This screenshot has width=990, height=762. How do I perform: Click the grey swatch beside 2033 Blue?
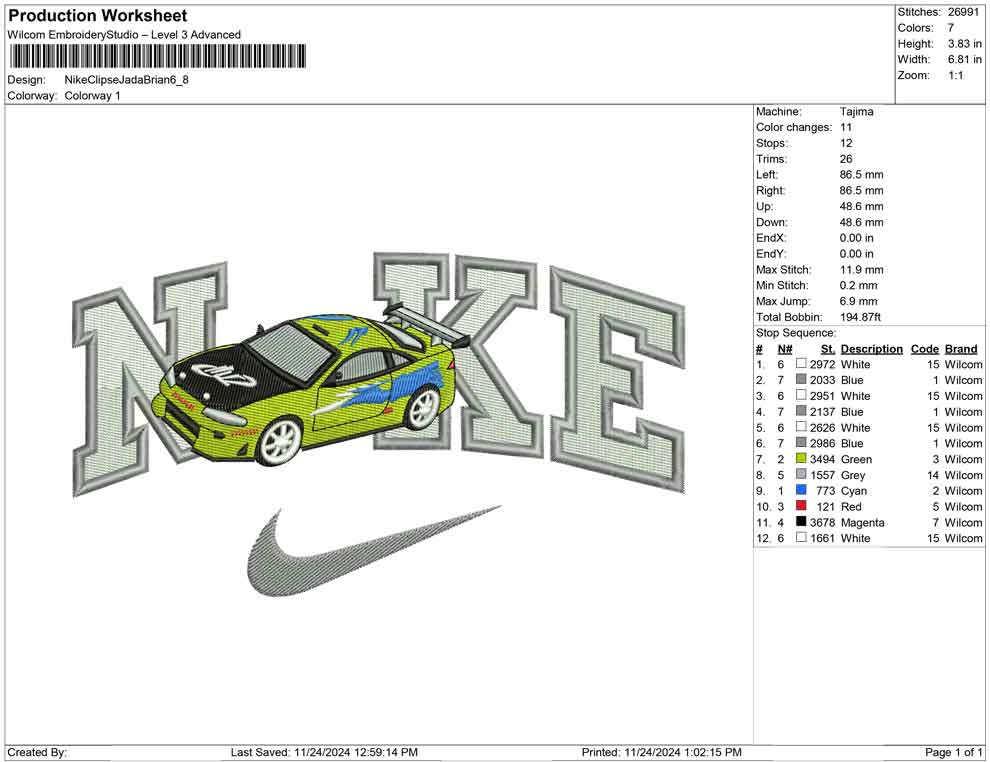[801, 379]
